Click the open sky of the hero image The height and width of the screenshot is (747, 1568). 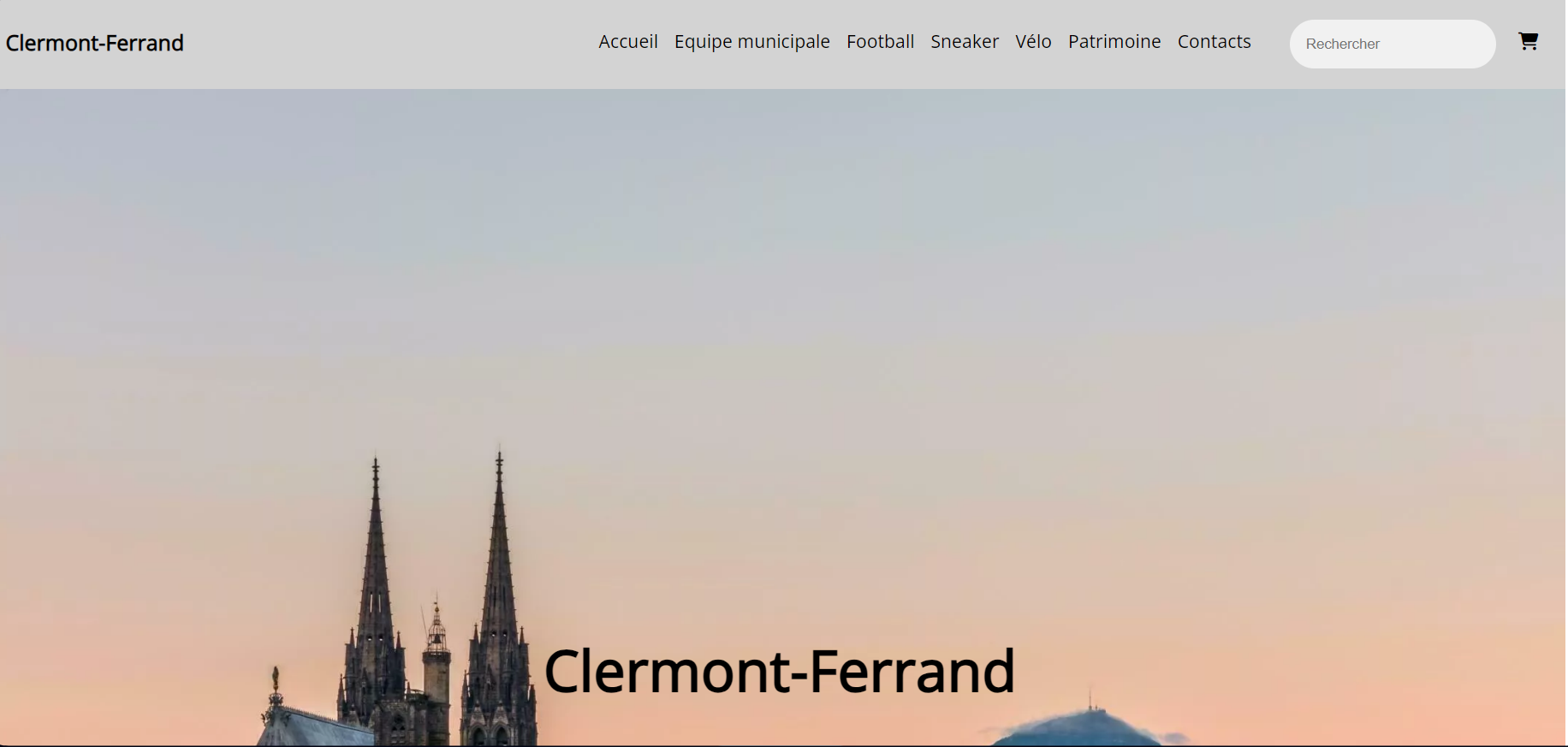[x=856, y=299]
